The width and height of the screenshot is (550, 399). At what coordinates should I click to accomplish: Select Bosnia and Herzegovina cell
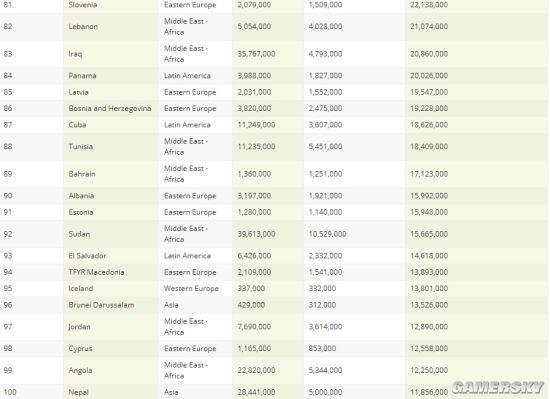[x=110, y=109]
